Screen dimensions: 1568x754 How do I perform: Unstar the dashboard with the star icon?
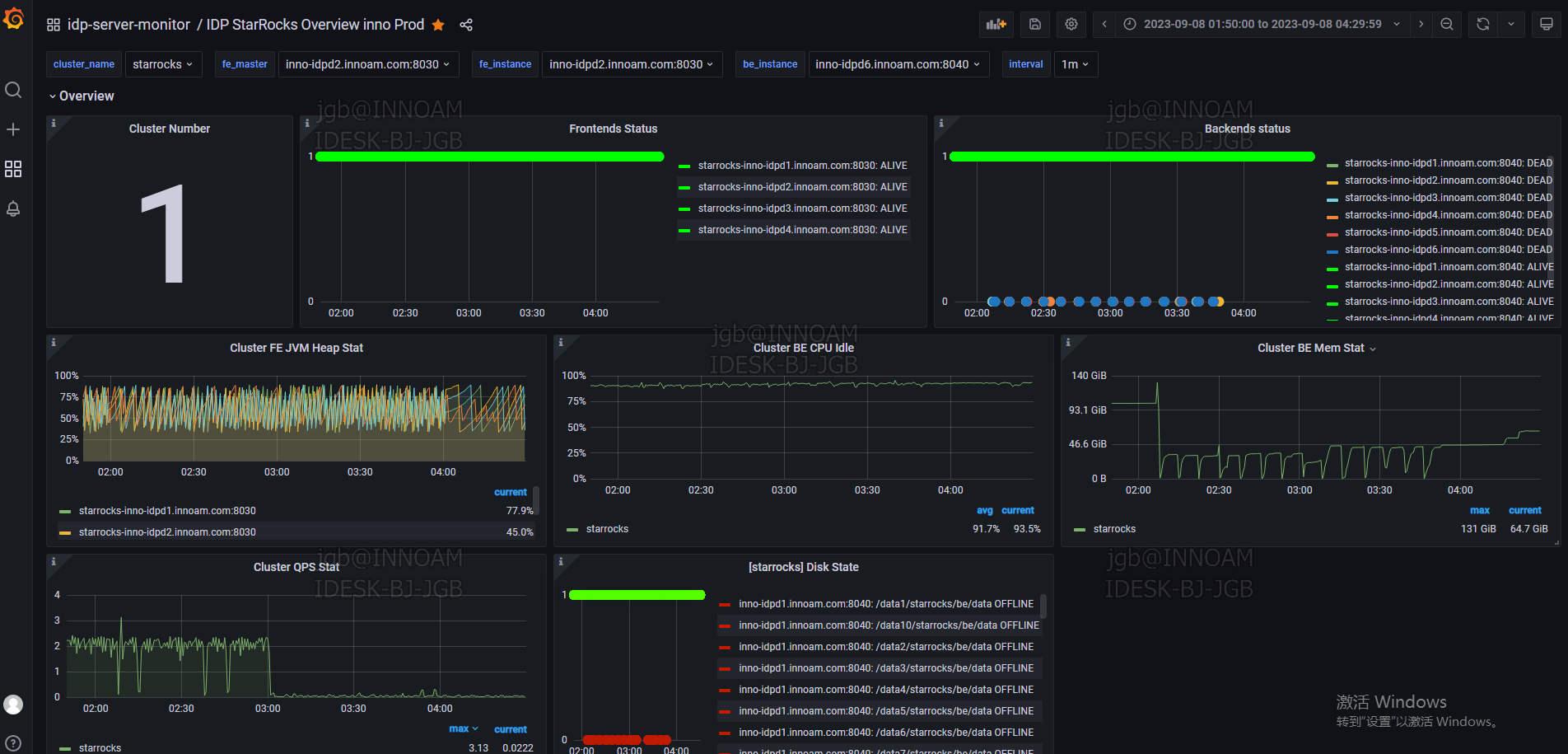(438, 25)
